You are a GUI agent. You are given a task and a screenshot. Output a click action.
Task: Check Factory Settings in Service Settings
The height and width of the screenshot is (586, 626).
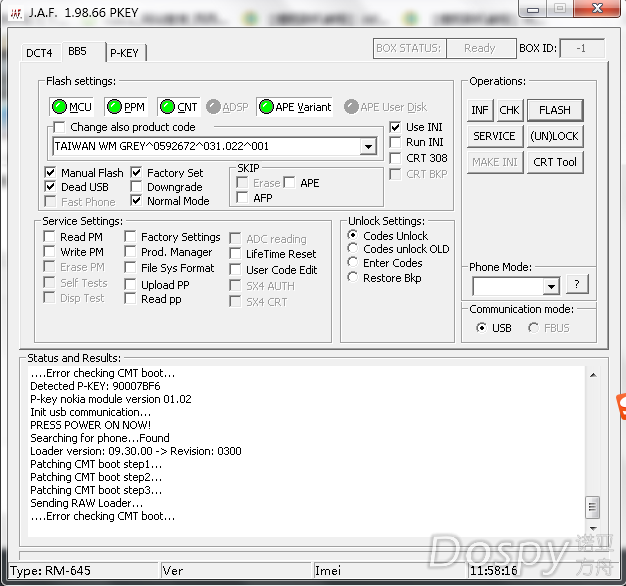(x=130, y=236)
